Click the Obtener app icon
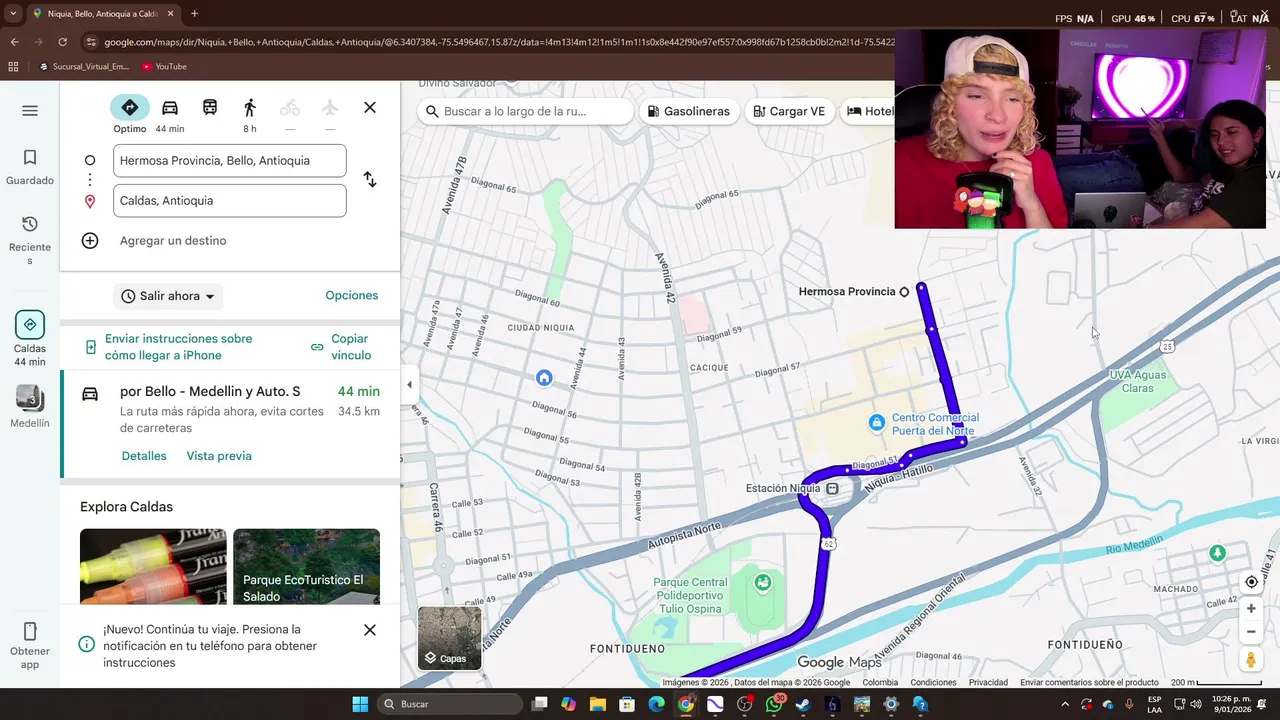1280x720 pixels. pos(30,631)
